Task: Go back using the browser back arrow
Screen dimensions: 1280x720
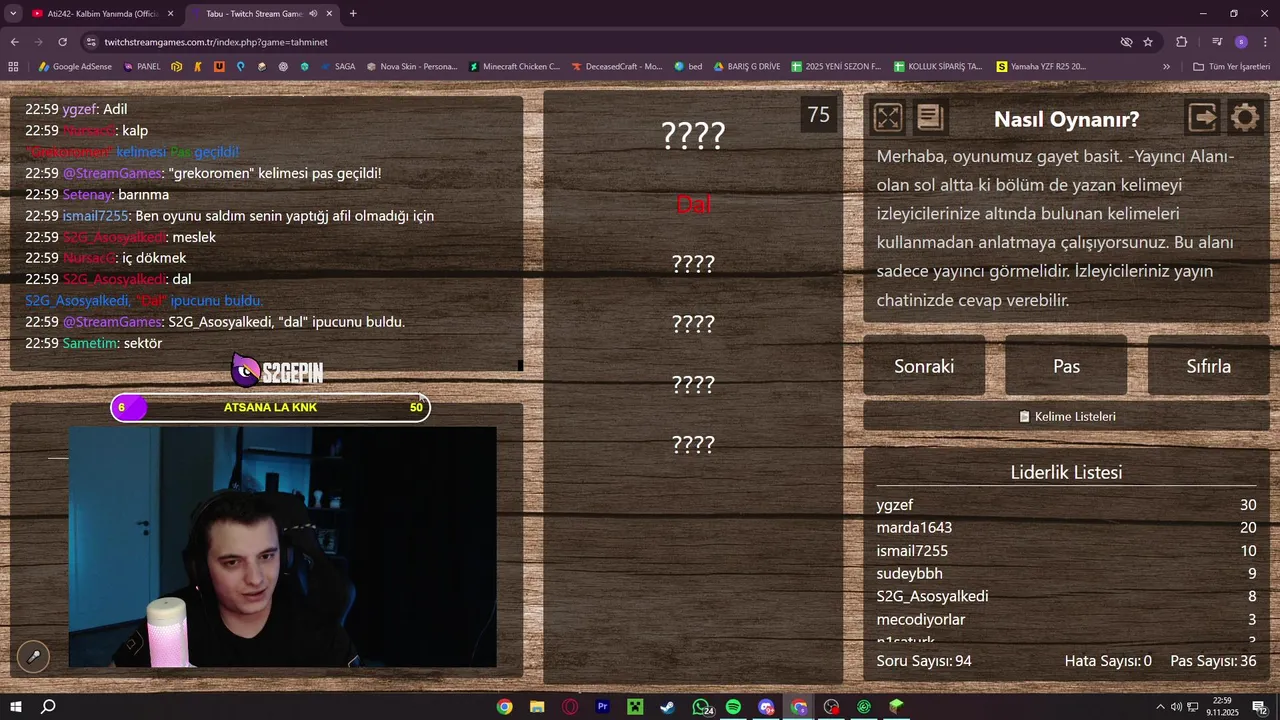Action: tap(14, 42)
